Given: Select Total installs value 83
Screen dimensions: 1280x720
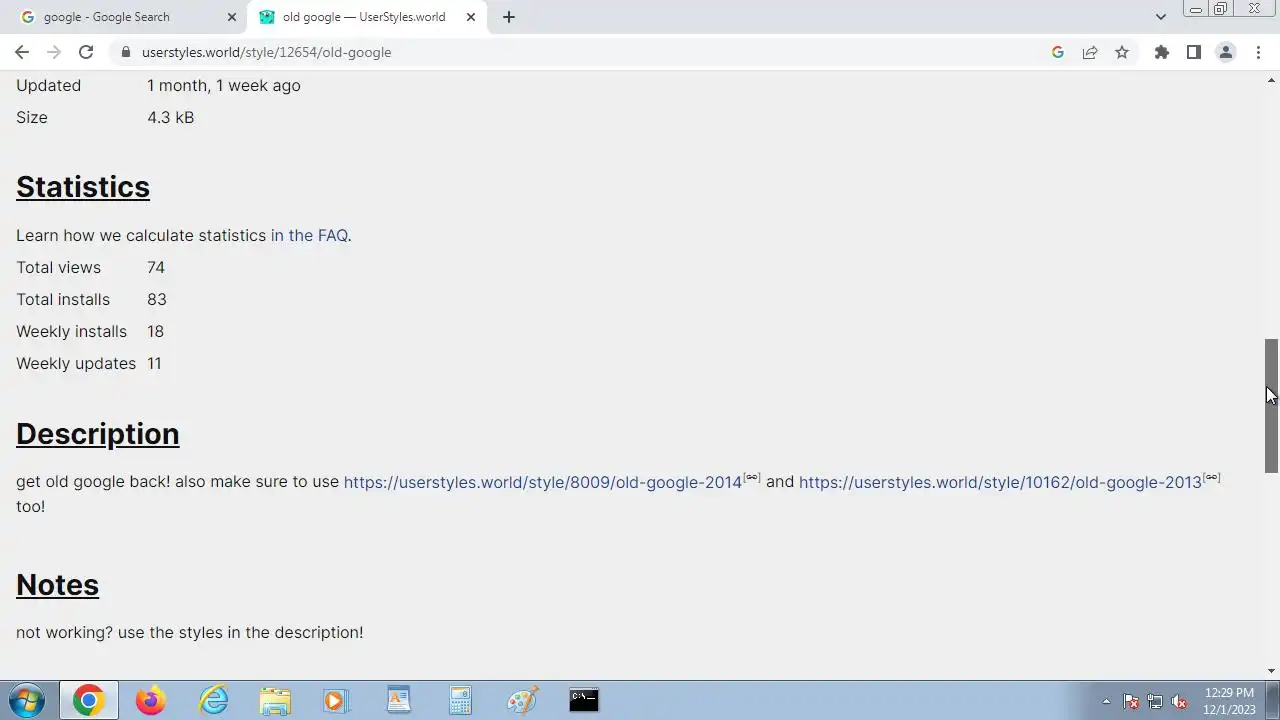Looking at the screenshot, I should pyautogui.click(x=157, y=300).
